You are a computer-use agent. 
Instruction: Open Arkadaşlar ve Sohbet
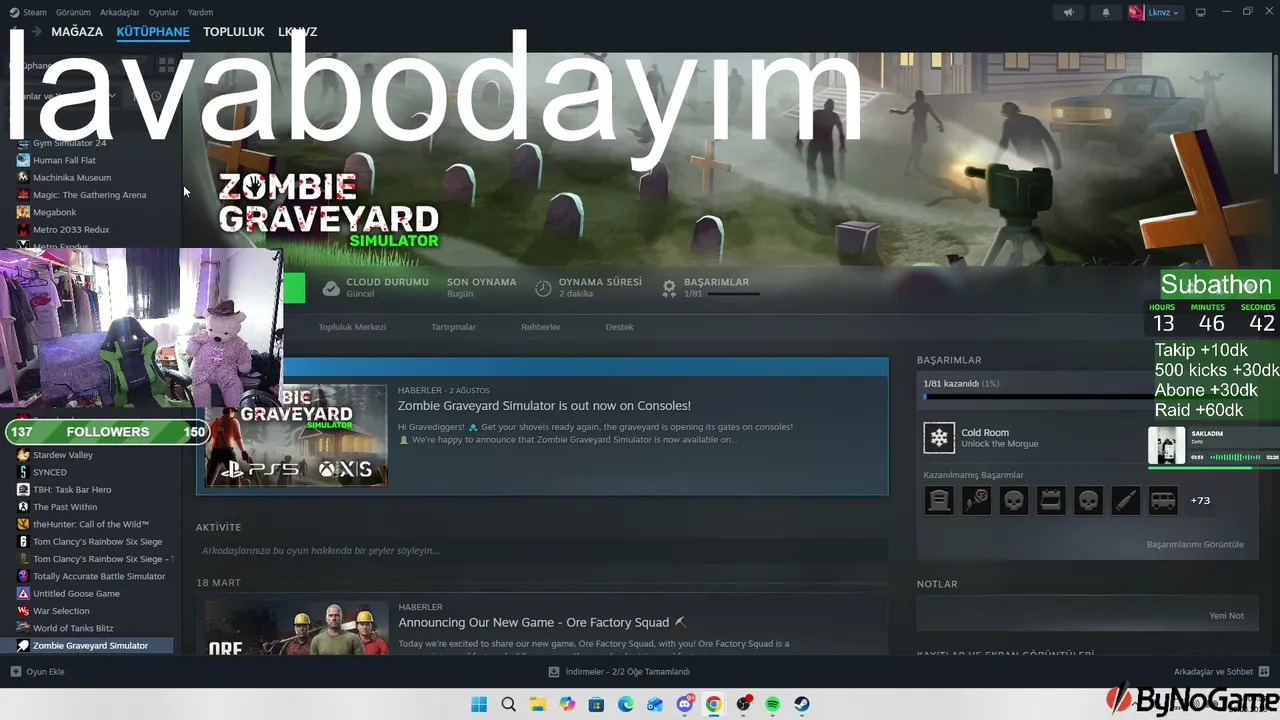coord(1222,672)
